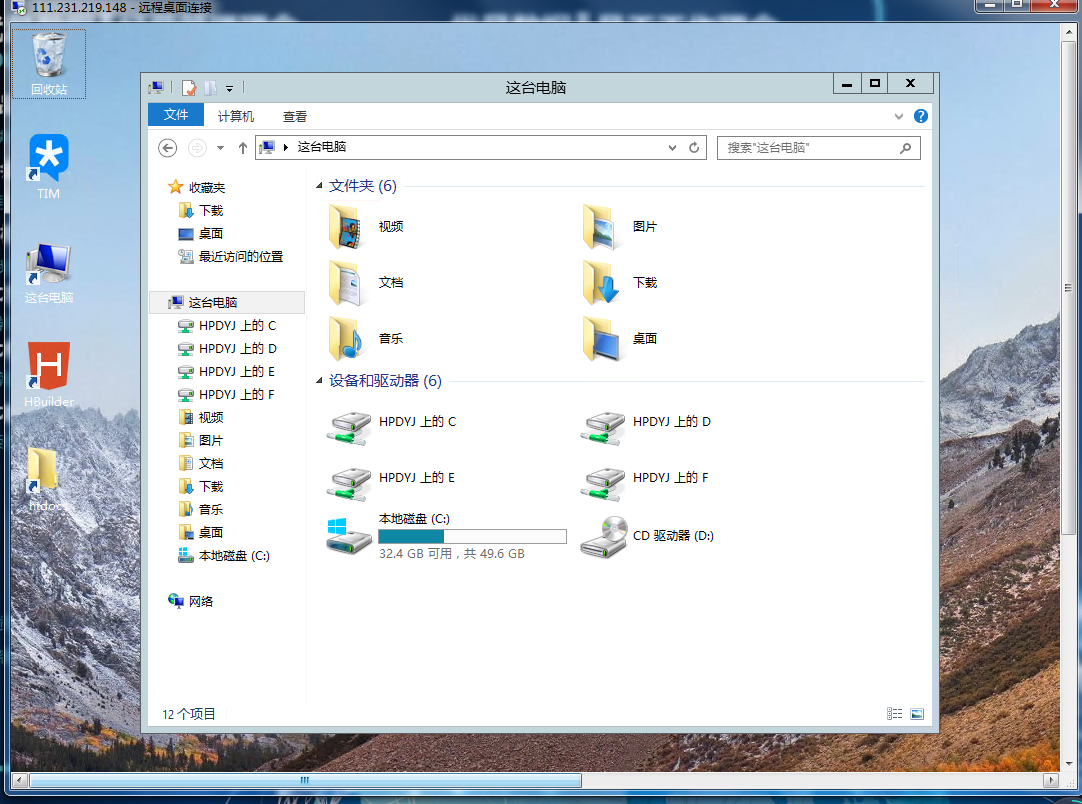Open the 桌面 folder in main pane

[x=620, y=338]
